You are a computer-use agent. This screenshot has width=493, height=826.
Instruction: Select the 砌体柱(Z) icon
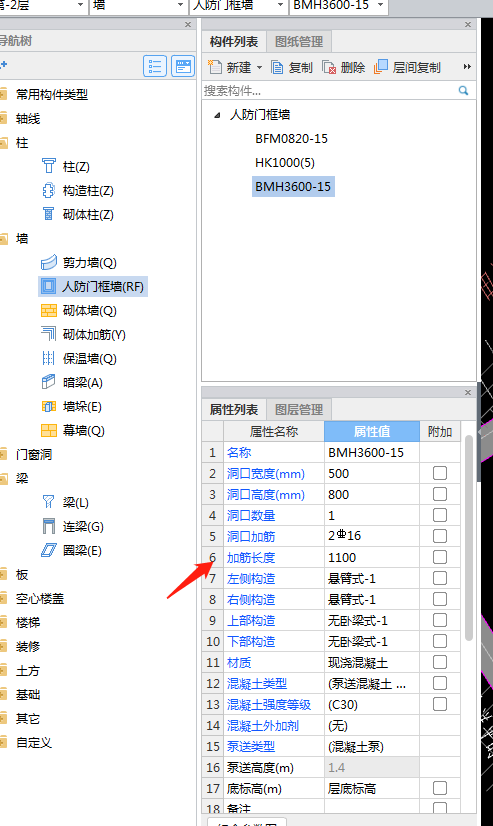(x=48, y=214)
